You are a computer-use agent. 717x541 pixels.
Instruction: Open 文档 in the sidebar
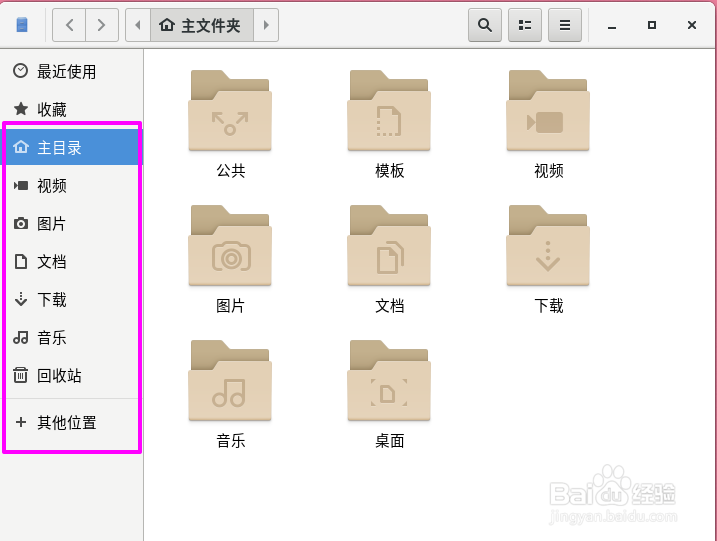click(x=72, y=262)
